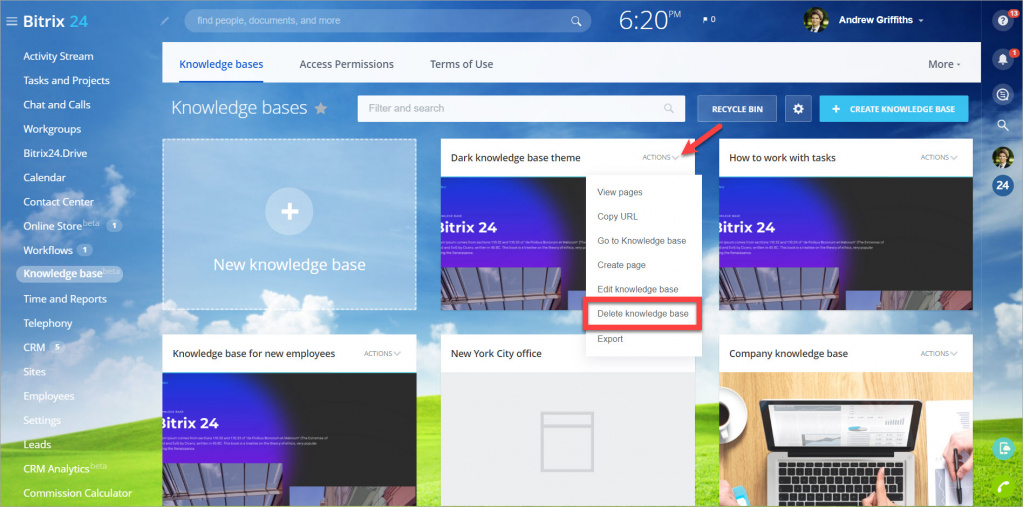1023x507 pixels.
Task: Open the help question mark icon
Action: coord(1002,20)
